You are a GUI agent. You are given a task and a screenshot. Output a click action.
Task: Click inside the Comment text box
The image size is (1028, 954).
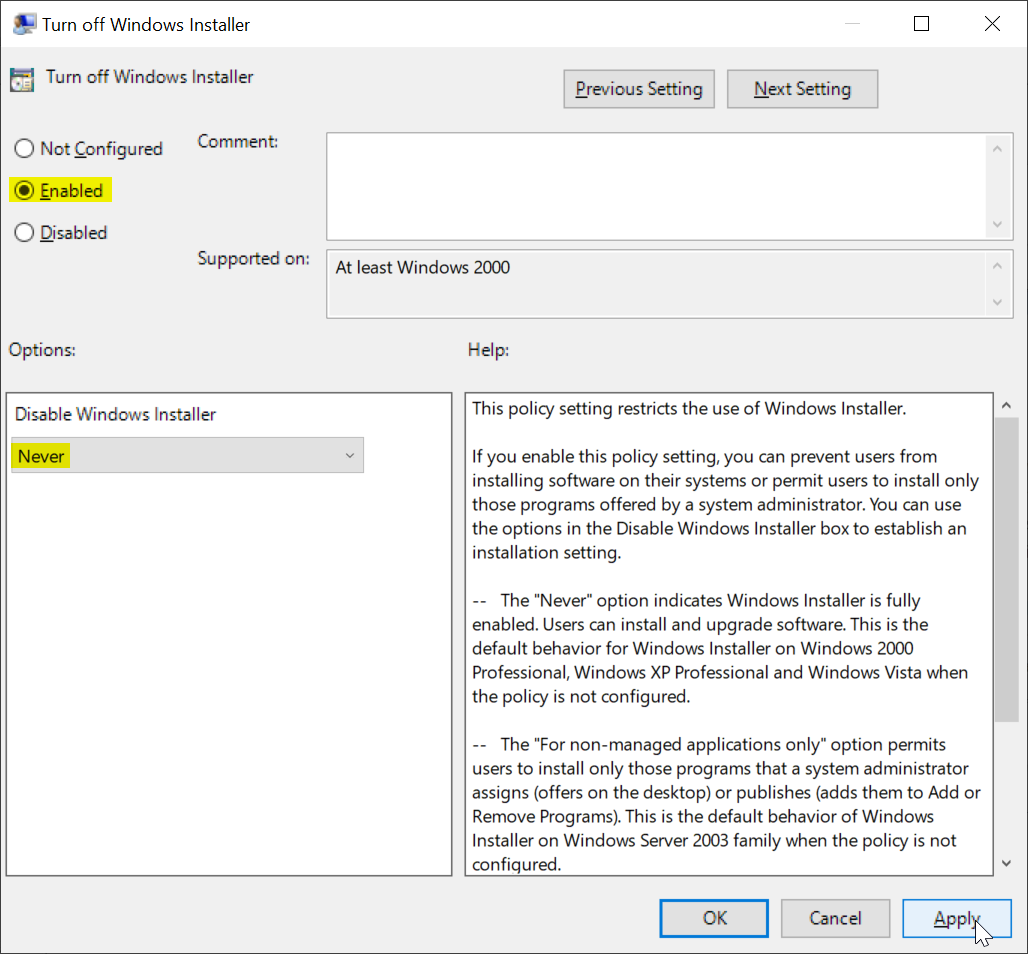(656, 186)
